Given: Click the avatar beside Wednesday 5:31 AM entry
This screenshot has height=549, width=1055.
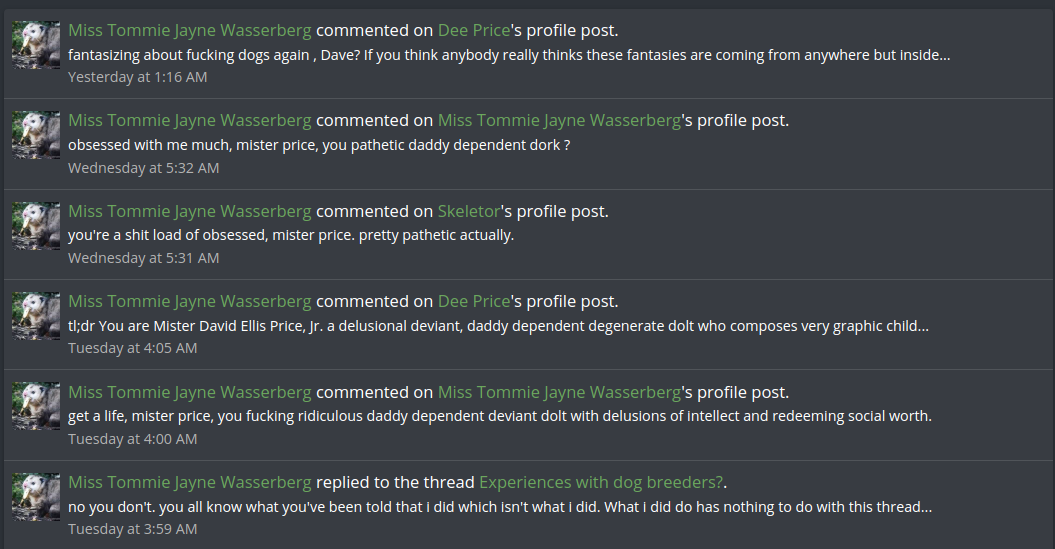Looking at the screenshot, I should [36, 225].
